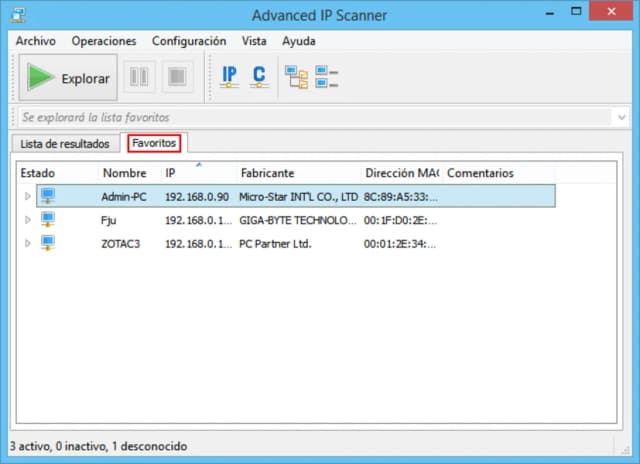Click the favorites range input field
The image size is (640, 464).
point(315,118)
